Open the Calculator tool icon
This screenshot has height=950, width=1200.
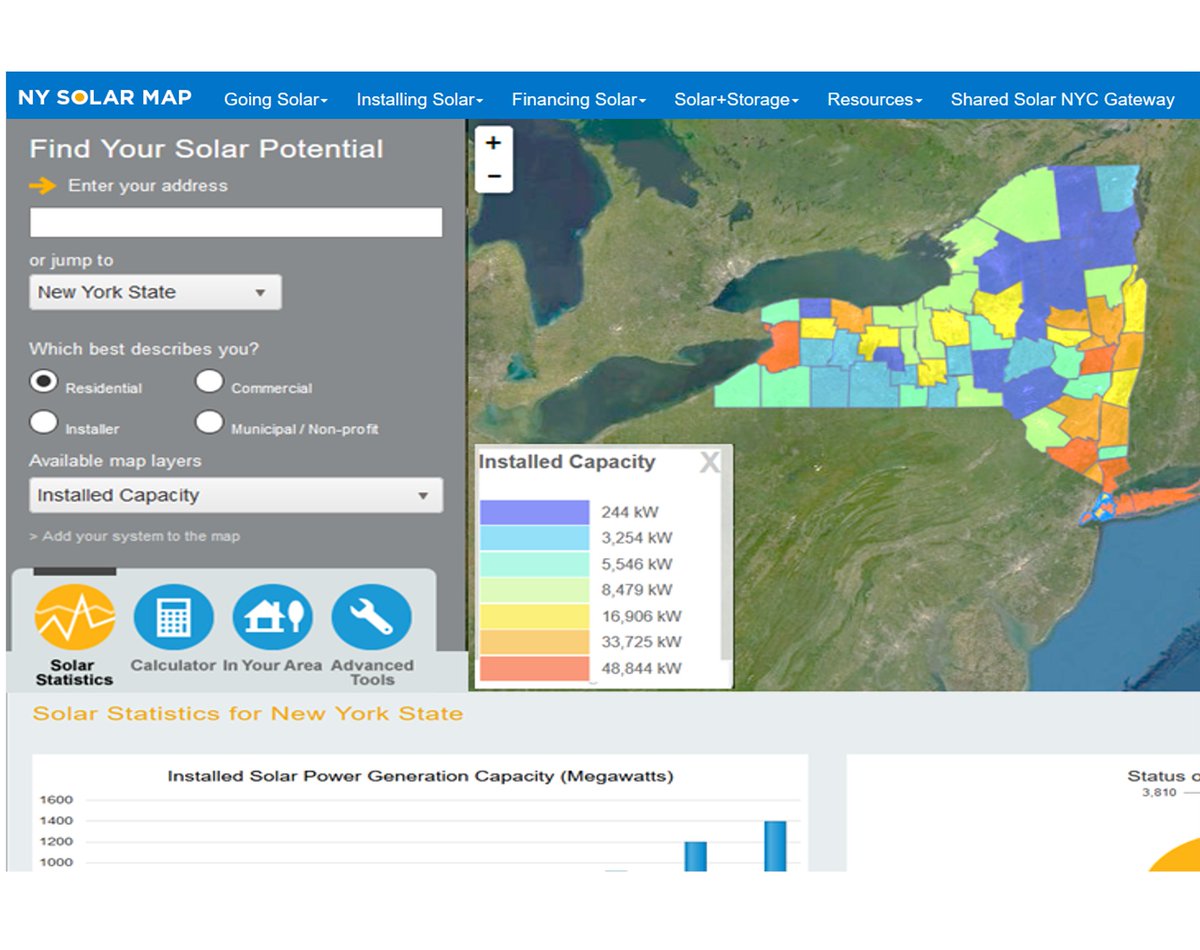click(x=173, y=618)
